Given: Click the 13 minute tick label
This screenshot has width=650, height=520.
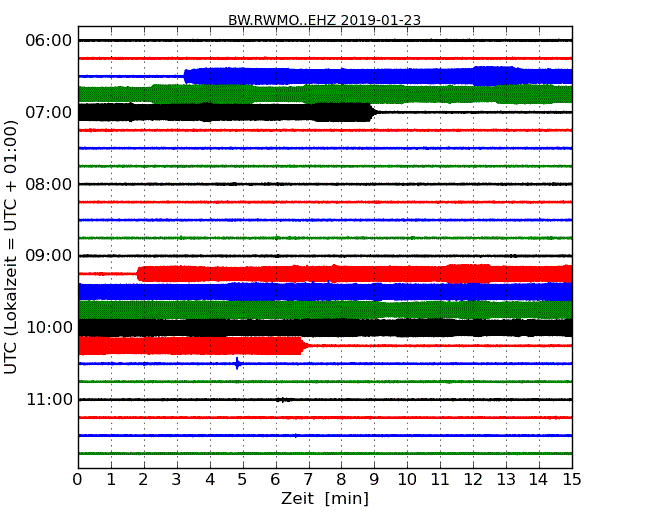Looking at the screenshot, I should 506,480.
